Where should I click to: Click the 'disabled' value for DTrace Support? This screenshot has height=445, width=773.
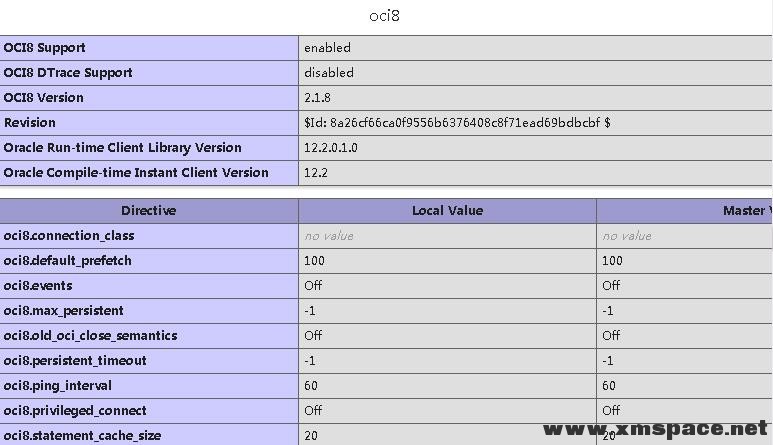(x=329, y=73)
